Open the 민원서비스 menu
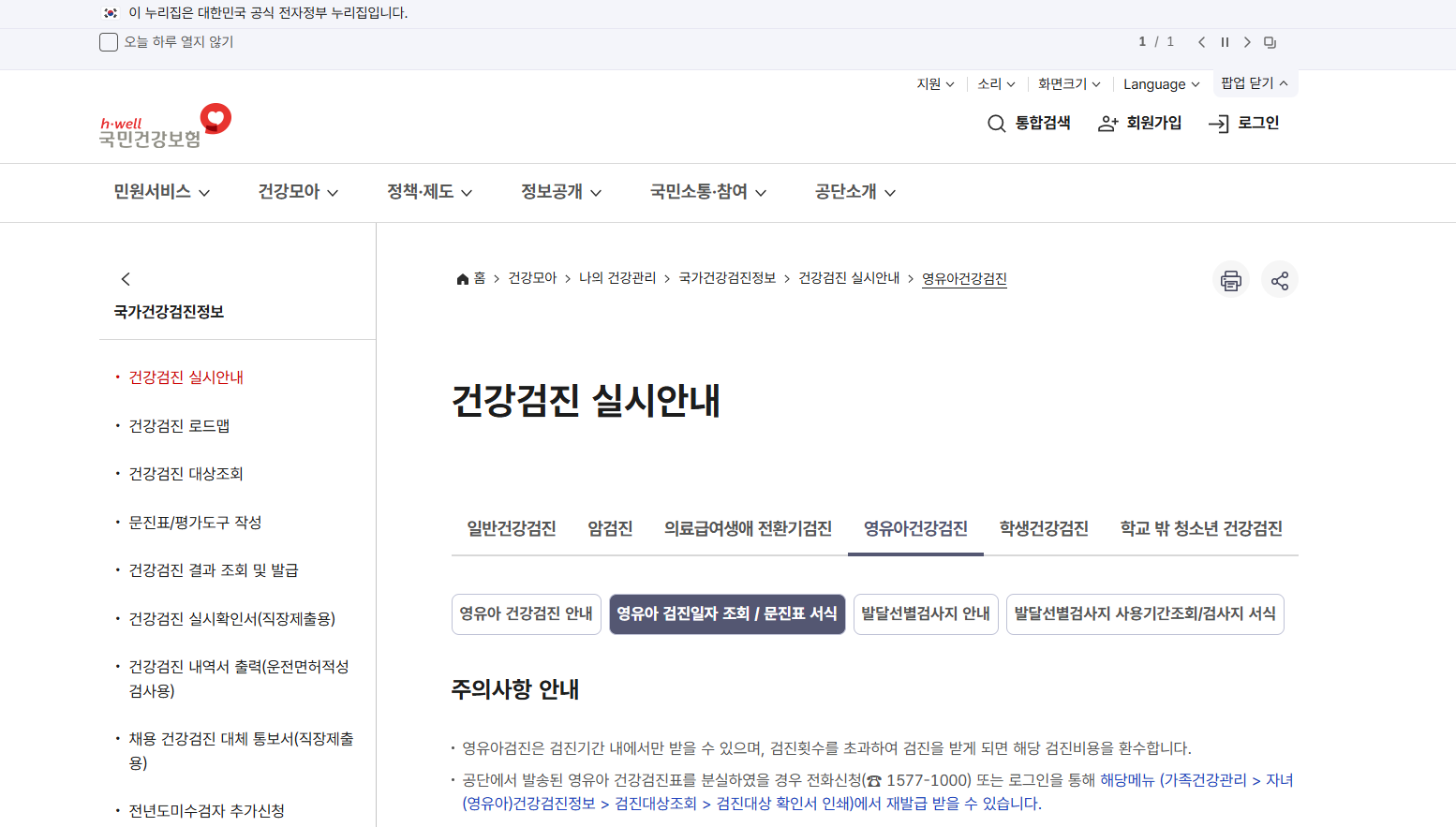This screenshot has height=827, width=1456. click(x=161, y=192)
